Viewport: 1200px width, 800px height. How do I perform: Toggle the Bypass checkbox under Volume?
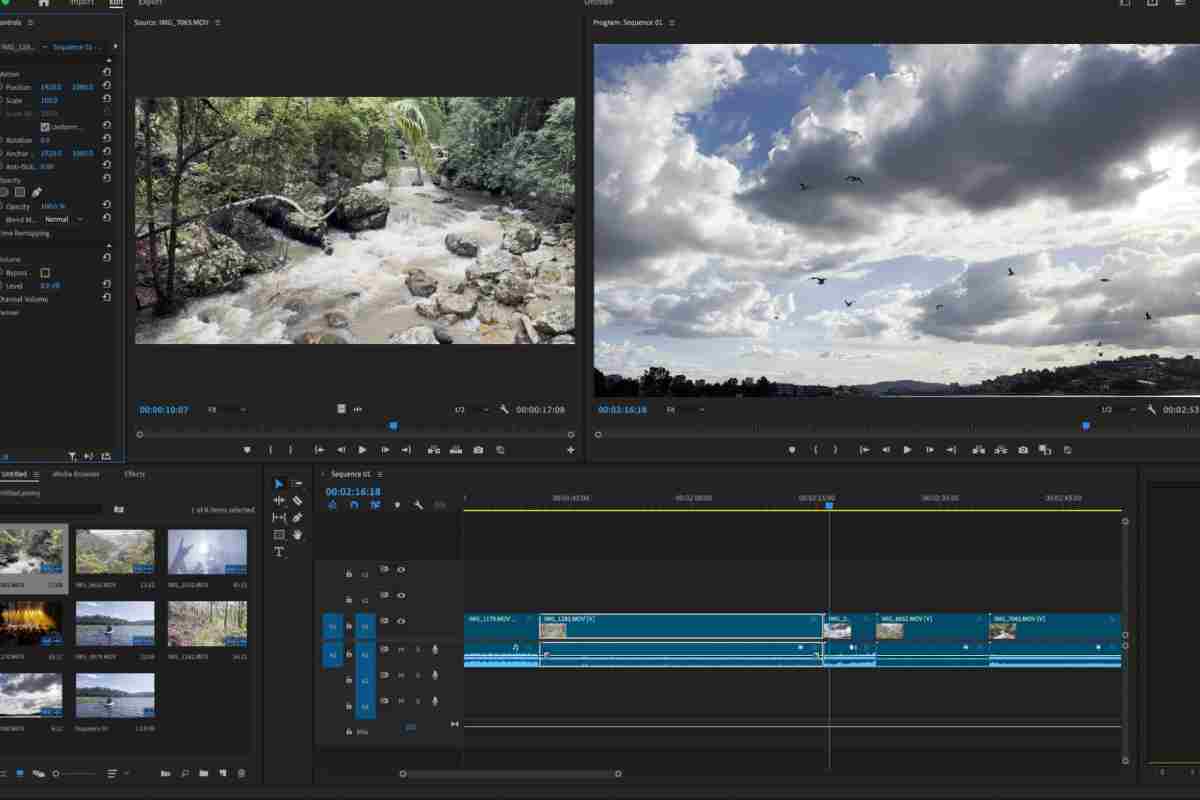44,272
